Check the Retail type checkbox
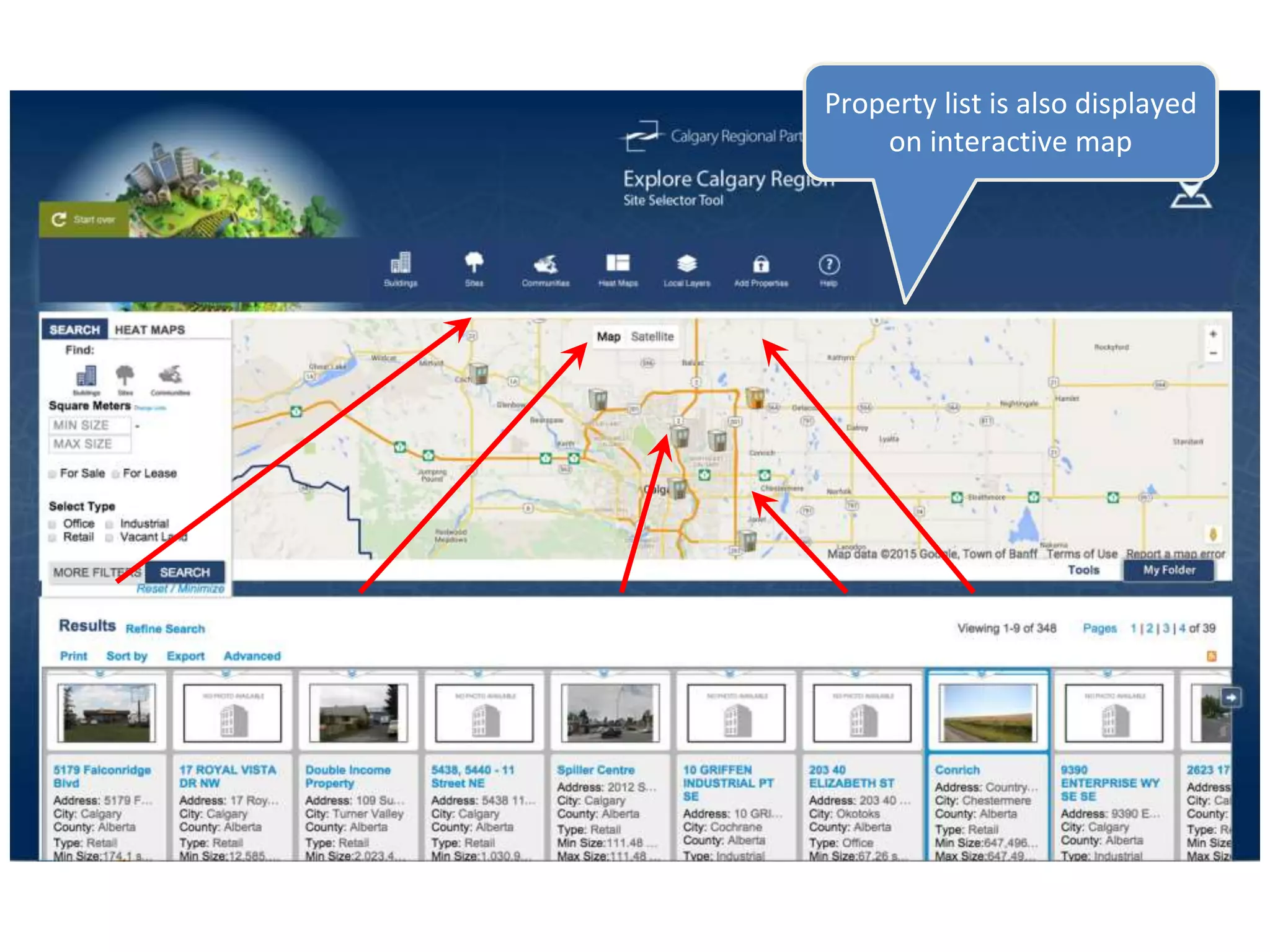This screenshot has width=1270, height=952. [x=53, y=538]
